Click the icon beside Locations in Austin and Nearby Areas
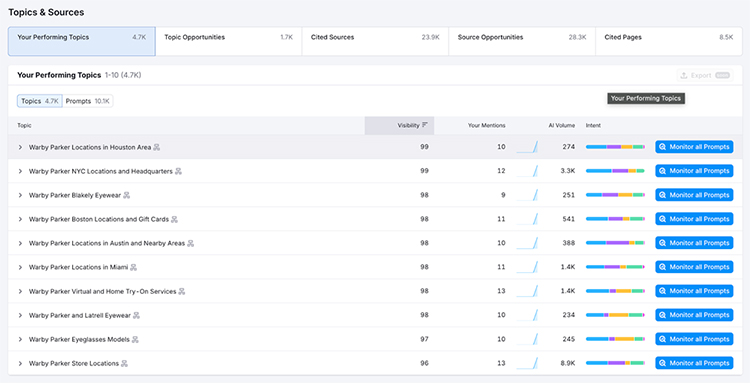Viewport: 750px width, 384px height. (x=190, y=243)
